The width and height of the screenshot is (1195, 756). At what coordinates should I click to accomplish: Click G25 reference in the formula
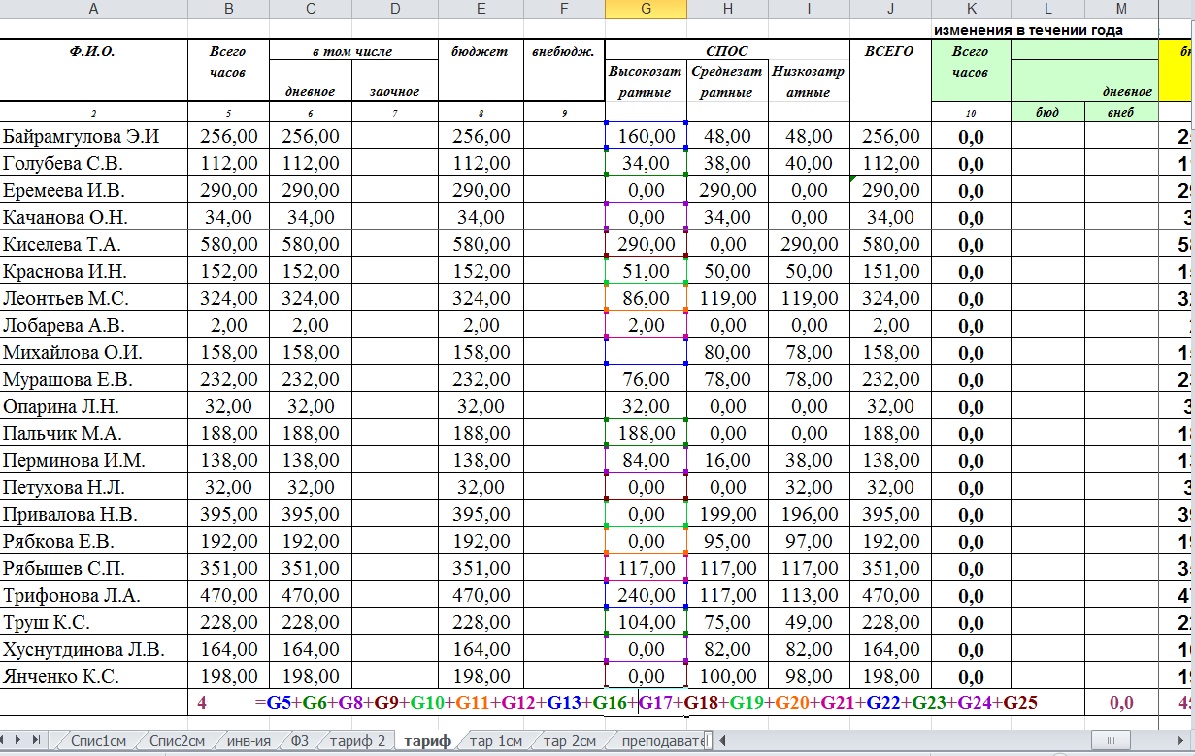point(1020,702)
